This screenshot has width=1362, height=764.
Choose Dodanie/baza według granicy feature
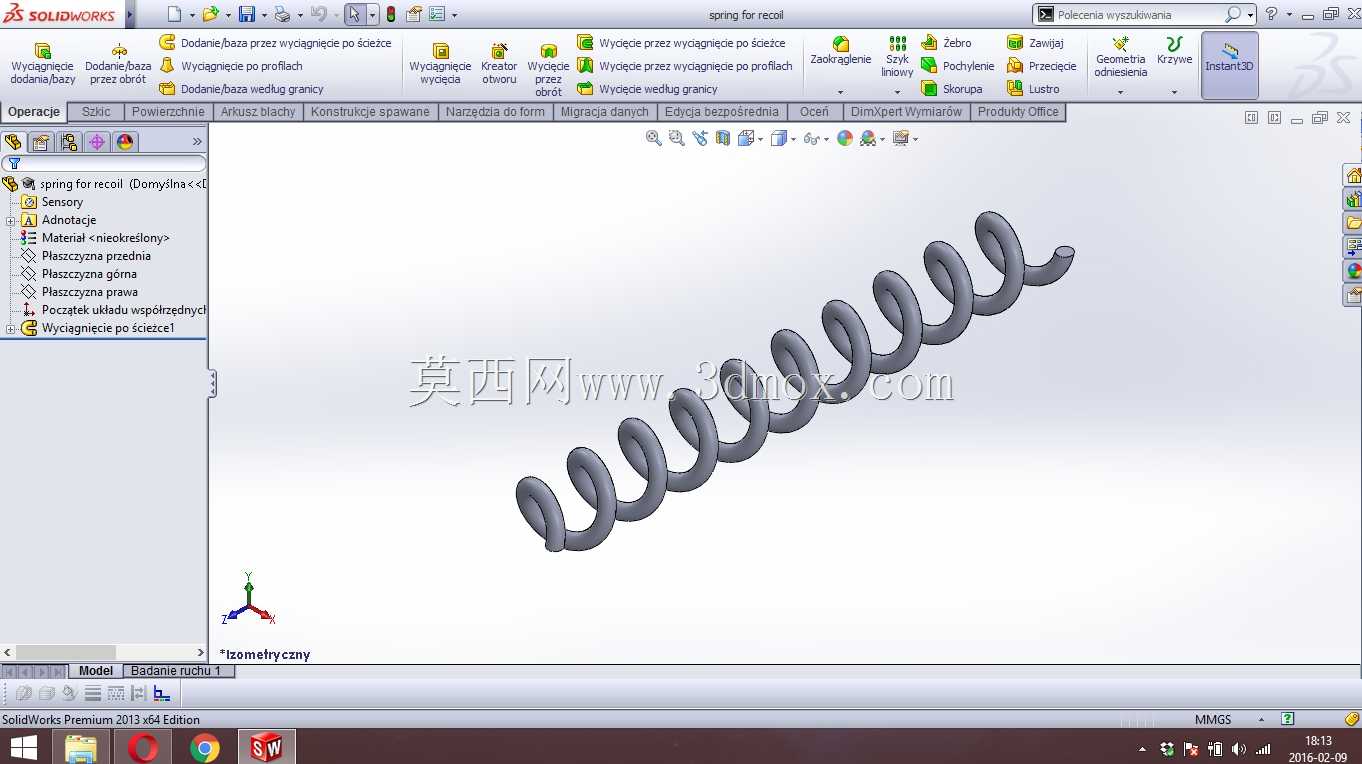click(241, 89)
